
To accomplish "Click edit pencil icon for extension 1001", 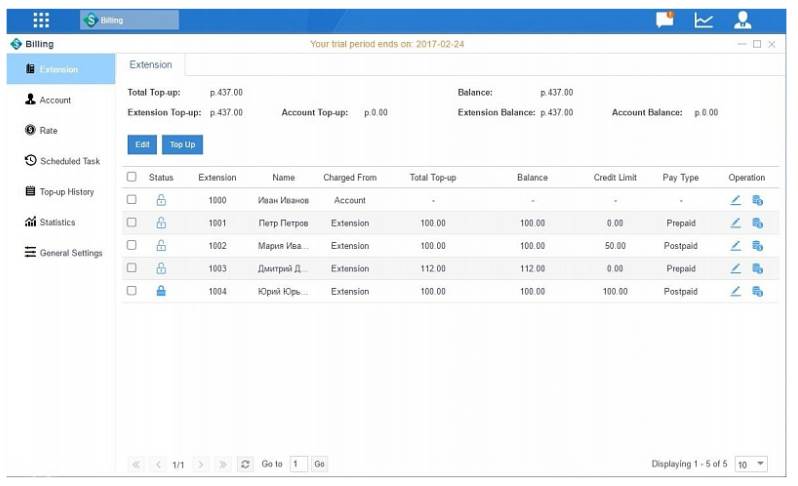I will pos(735,223).
